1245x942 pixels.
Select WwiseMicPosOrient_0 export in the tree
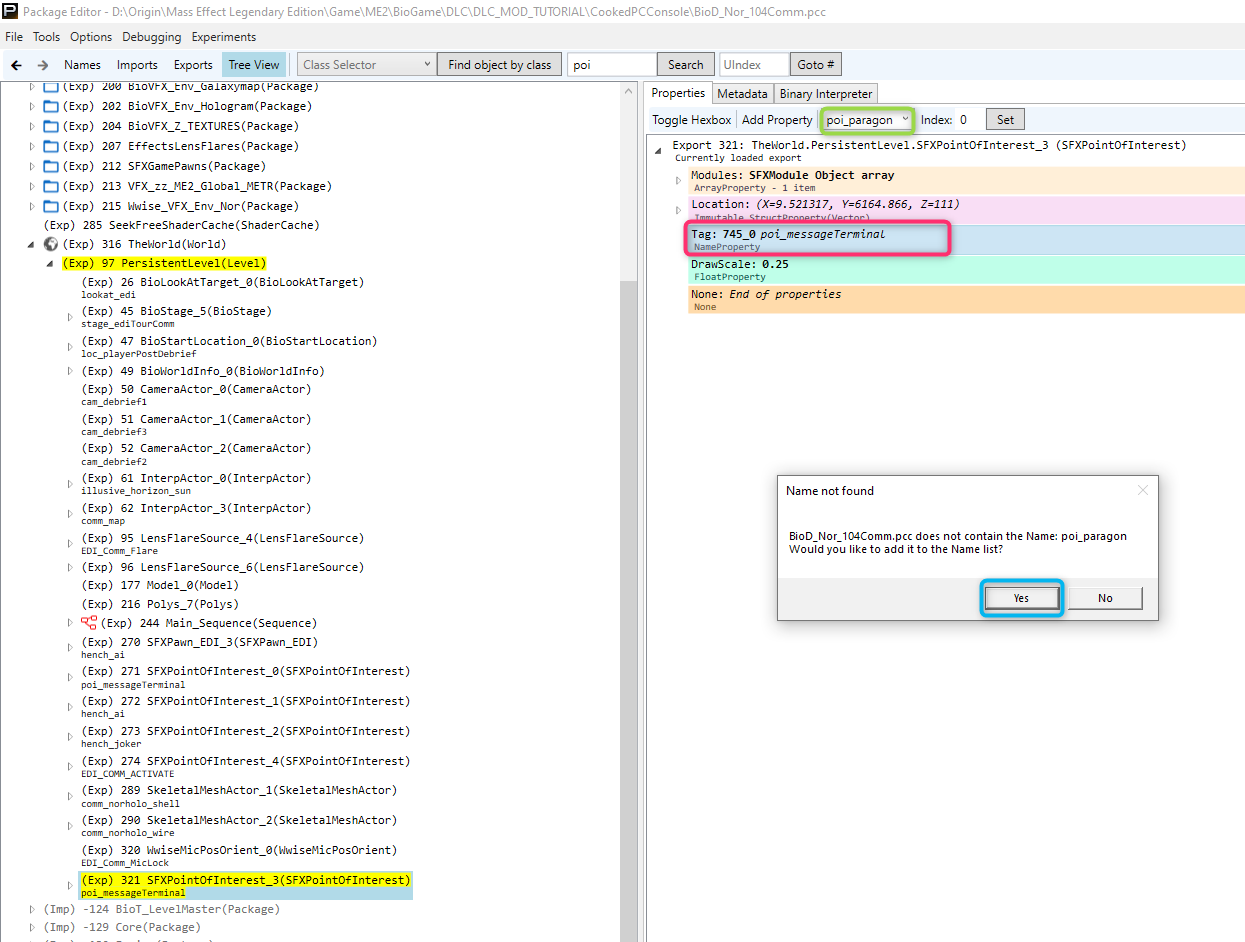(239, 856)
